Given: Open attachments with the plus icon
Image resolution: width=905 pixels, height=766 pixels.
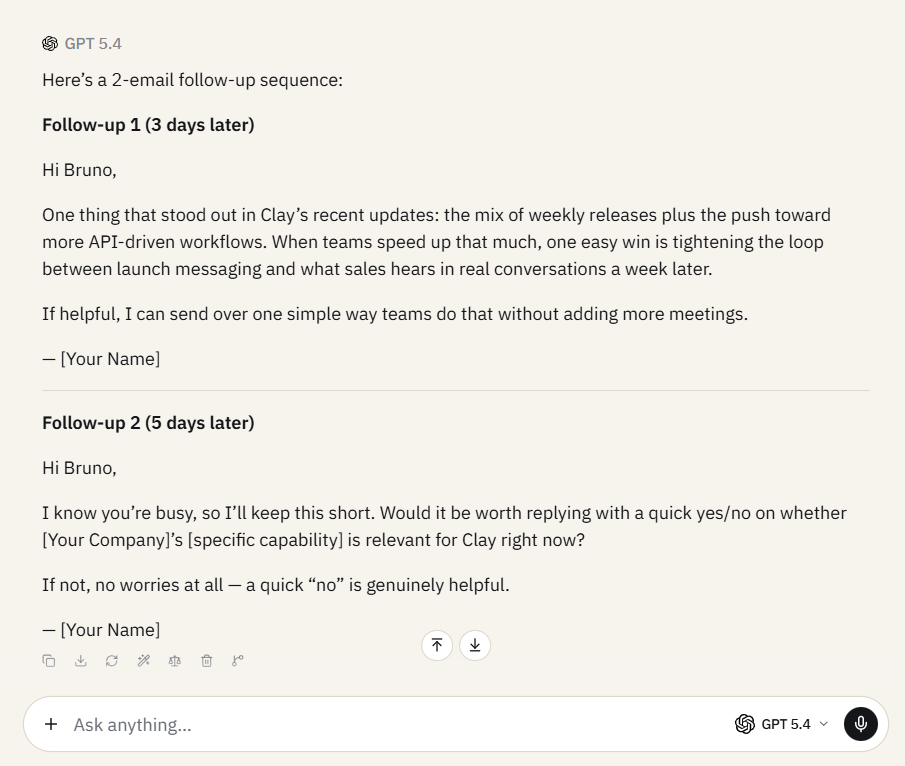Looking at the screenshot, I should [x=51, y=724].
